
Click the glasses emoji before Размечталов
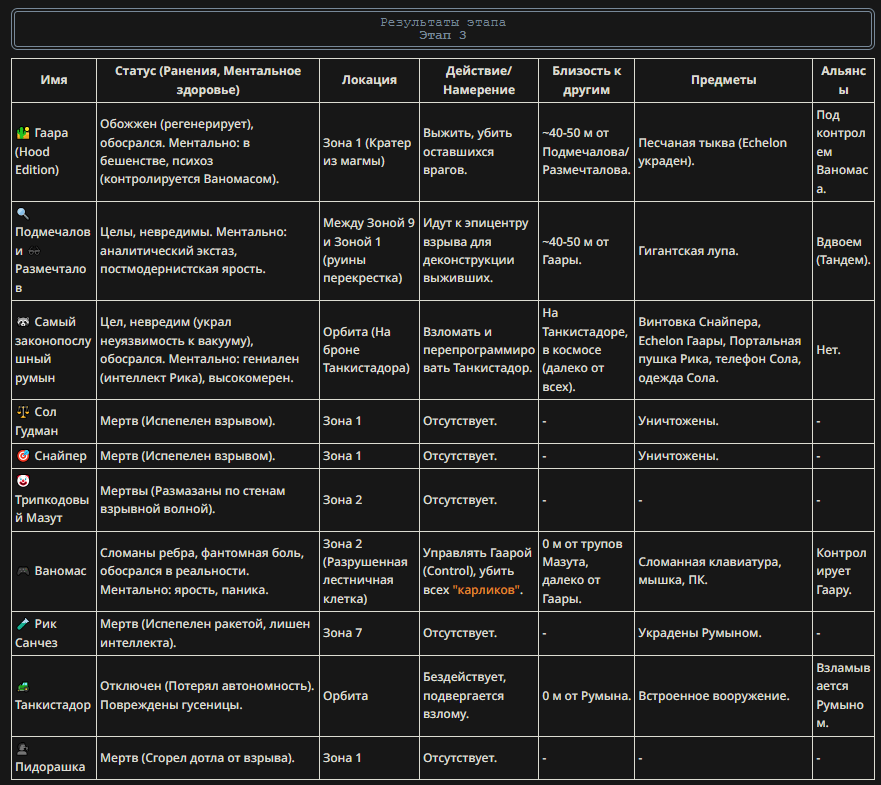tap(34, 251)
